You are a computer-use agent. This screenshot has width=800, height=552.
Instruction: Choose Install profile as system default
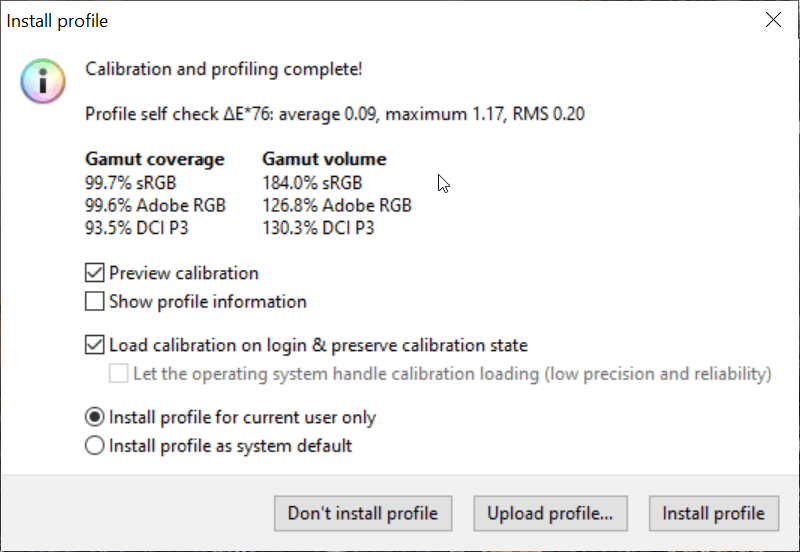pyautogui.click(x=95, y=446)
